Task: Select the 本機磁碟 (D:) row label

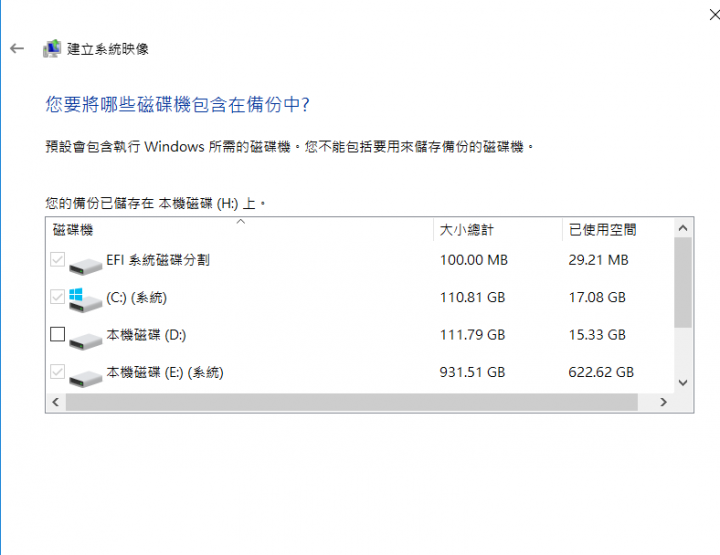Action: pos(146,335)
